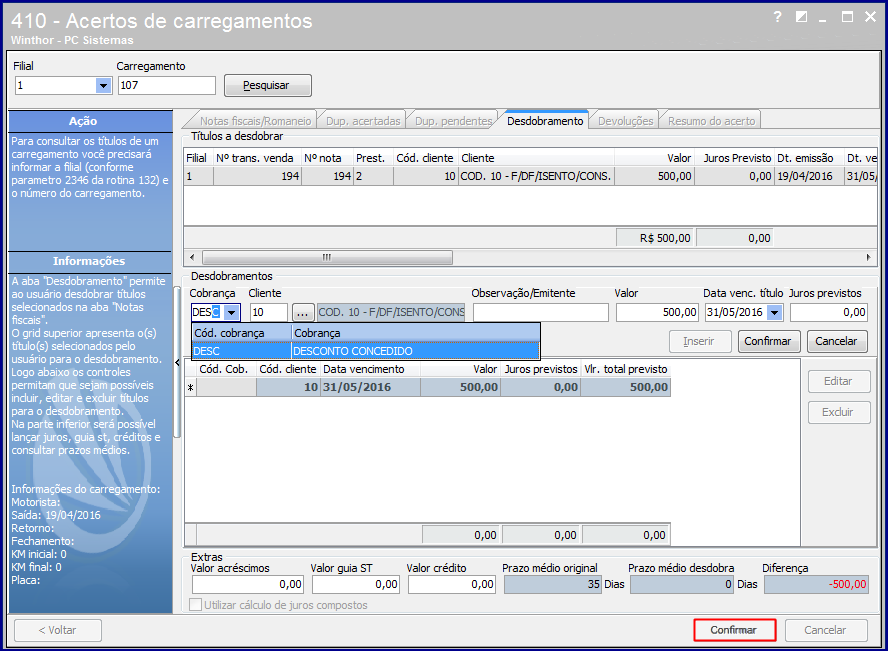Click the Nº trans. venda column header
This screenshot has height=651, width=888.
[x=257, y=159]
